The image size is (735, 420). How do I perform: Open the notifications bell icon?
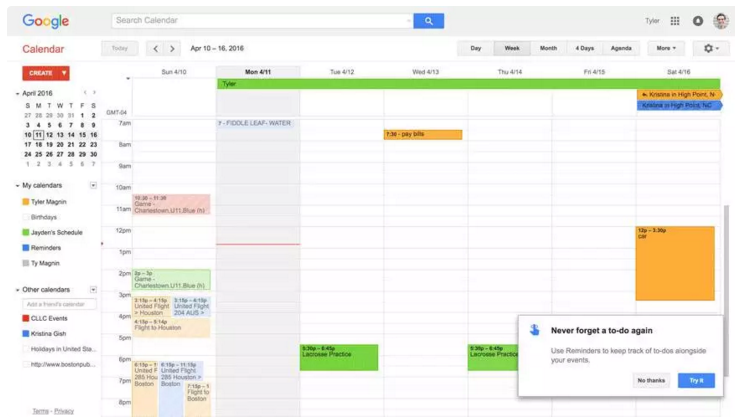point(698,21)
